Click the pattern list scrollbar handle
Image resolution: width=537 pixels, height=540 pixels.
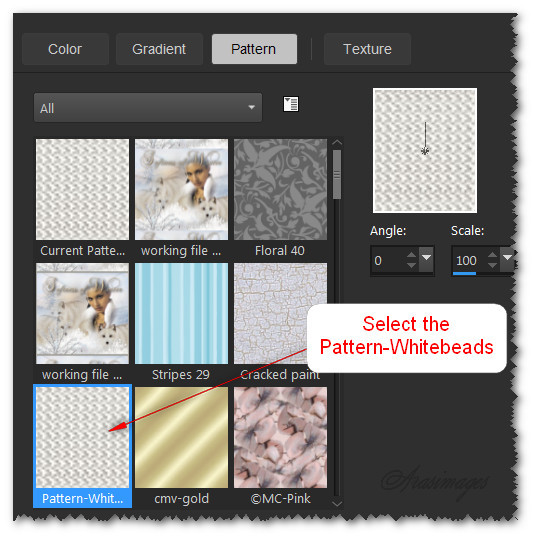(x=337, y=174)
